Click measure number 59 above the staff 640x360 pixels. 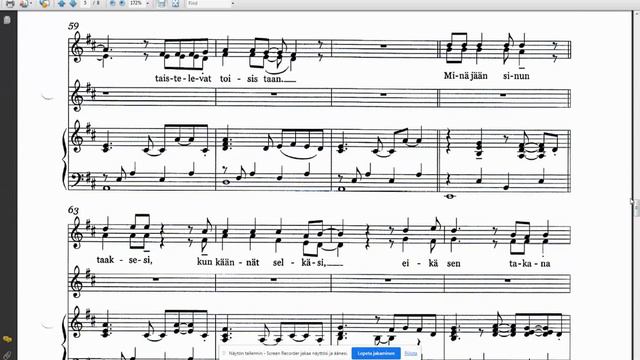(x=73, y=26)
